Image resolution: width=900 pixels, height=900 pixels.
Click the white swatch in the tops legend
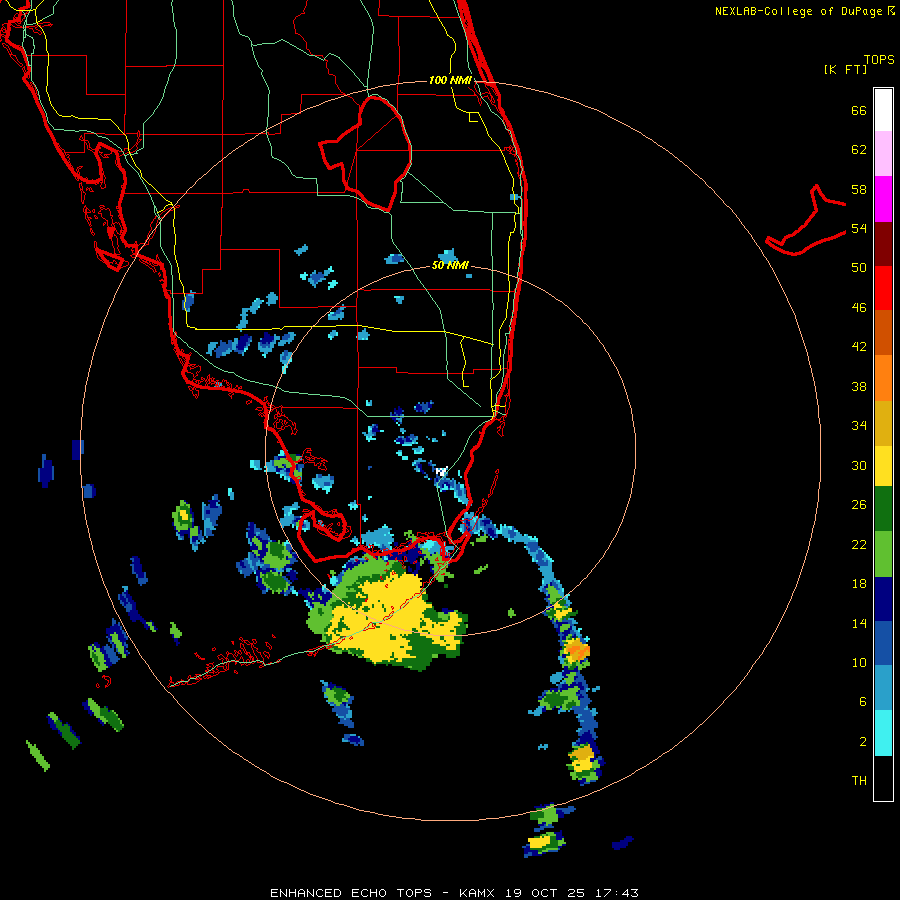pos(883,110)
